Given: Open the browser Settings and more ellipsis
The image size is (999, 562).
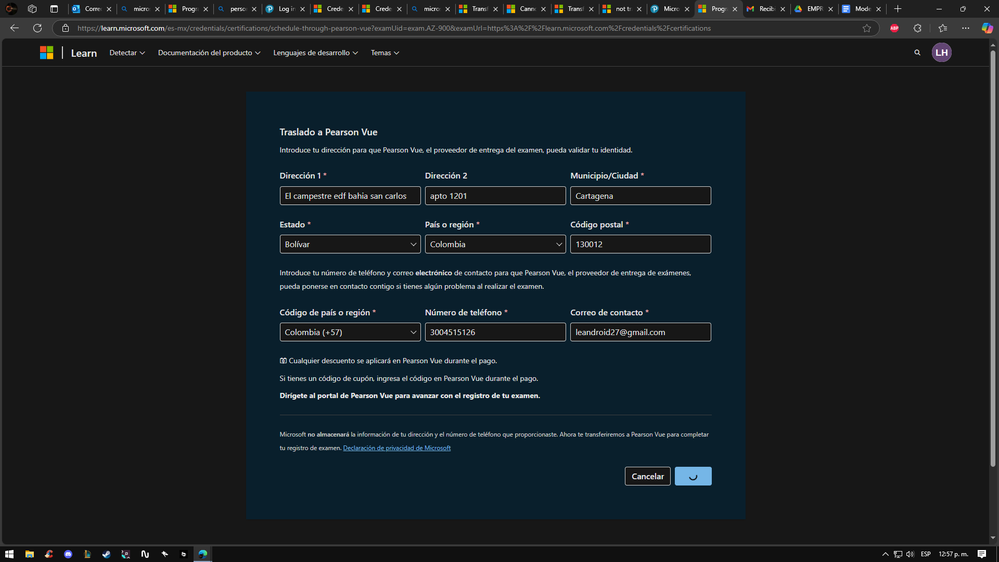Looking at the screenshot, I should pyautogui.click(x=966, y=28).
